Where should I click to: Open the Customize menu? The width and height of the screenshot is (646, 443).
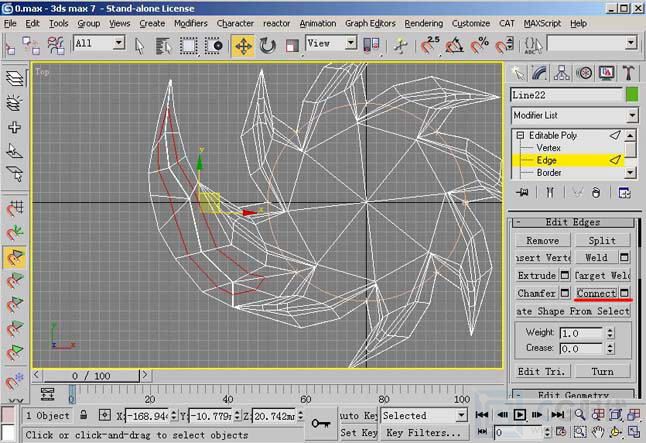click(471, 23)
